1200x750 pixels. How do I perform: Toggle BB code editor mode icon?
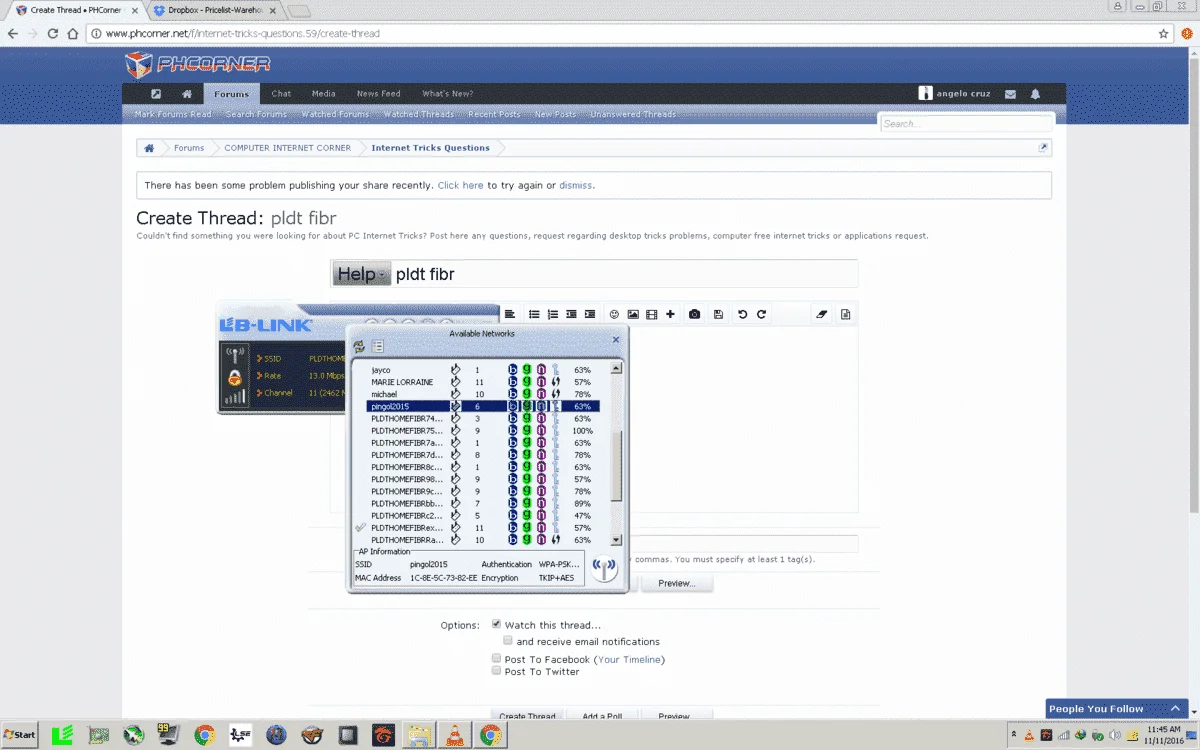(845, 314)
